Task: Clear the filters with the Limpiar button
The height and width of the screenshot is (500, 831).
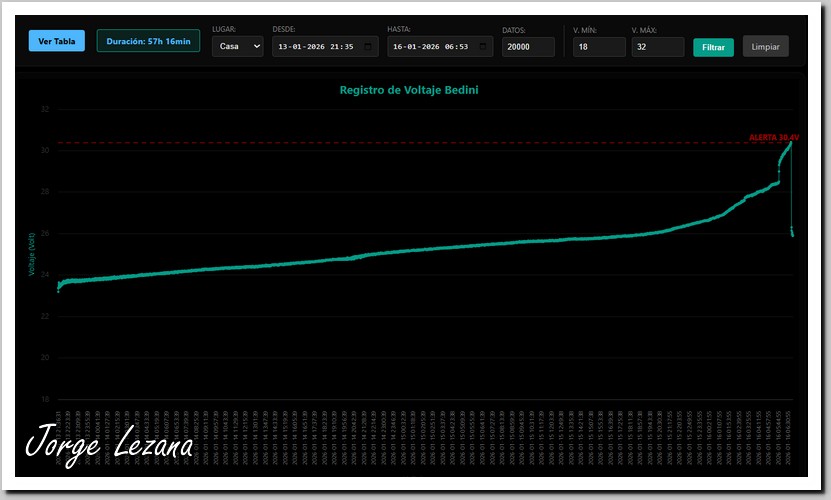Action: click(765, 47)
